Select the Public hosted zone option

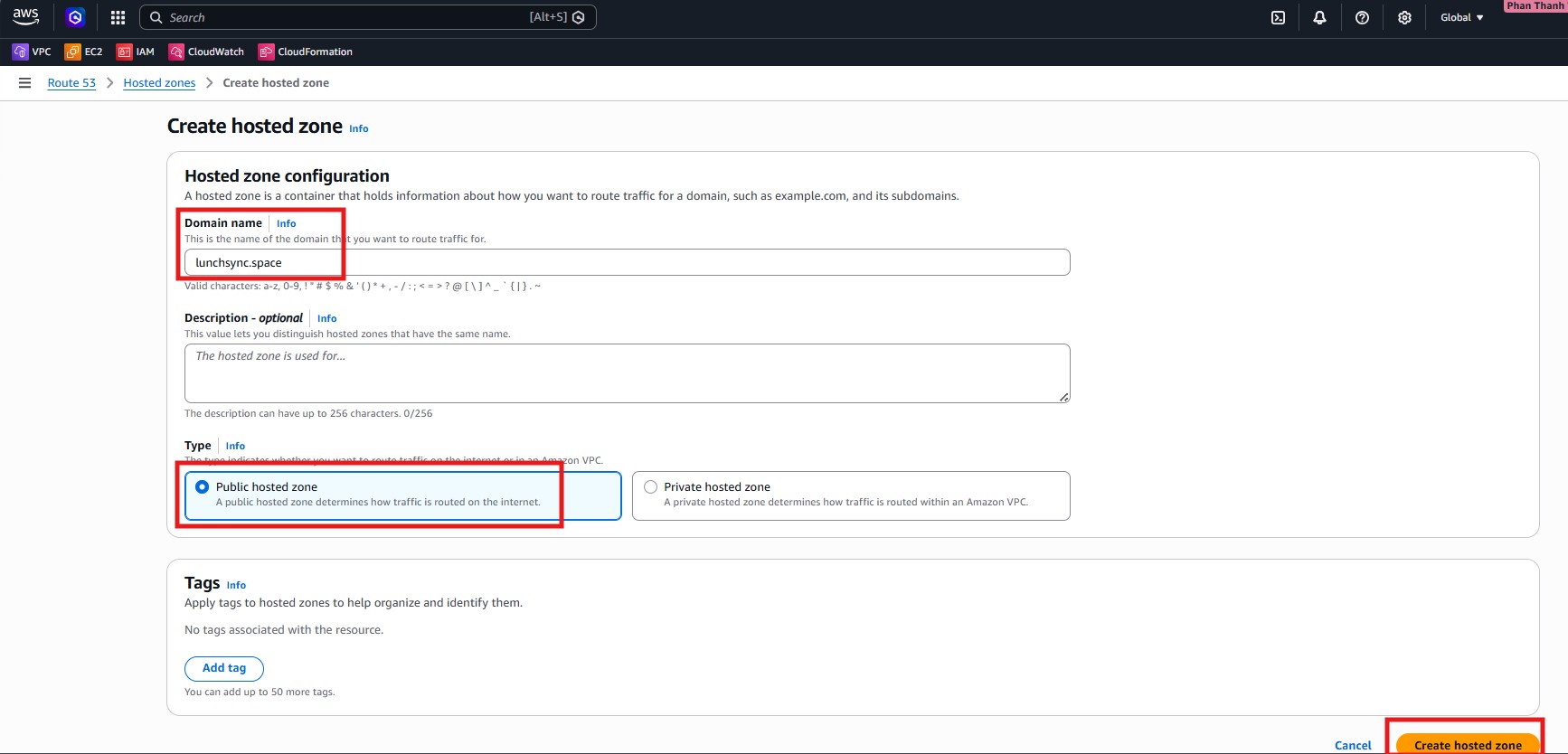point(203,486)
